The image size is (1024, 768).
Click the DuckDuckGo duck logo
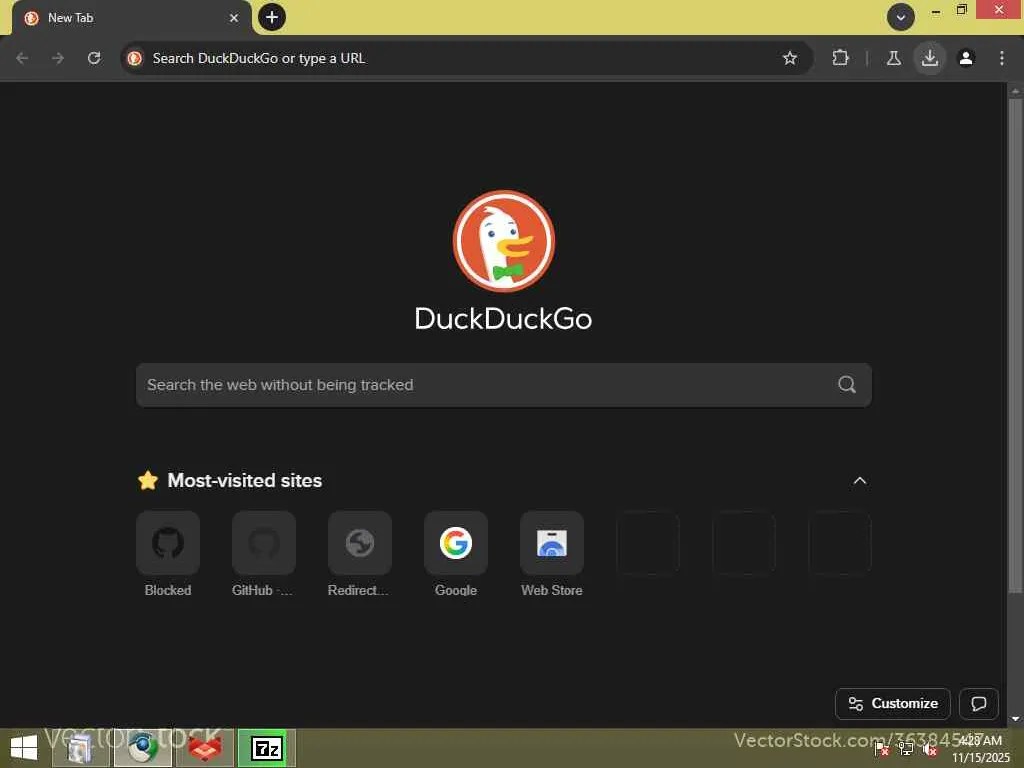[x=504, y=241]
